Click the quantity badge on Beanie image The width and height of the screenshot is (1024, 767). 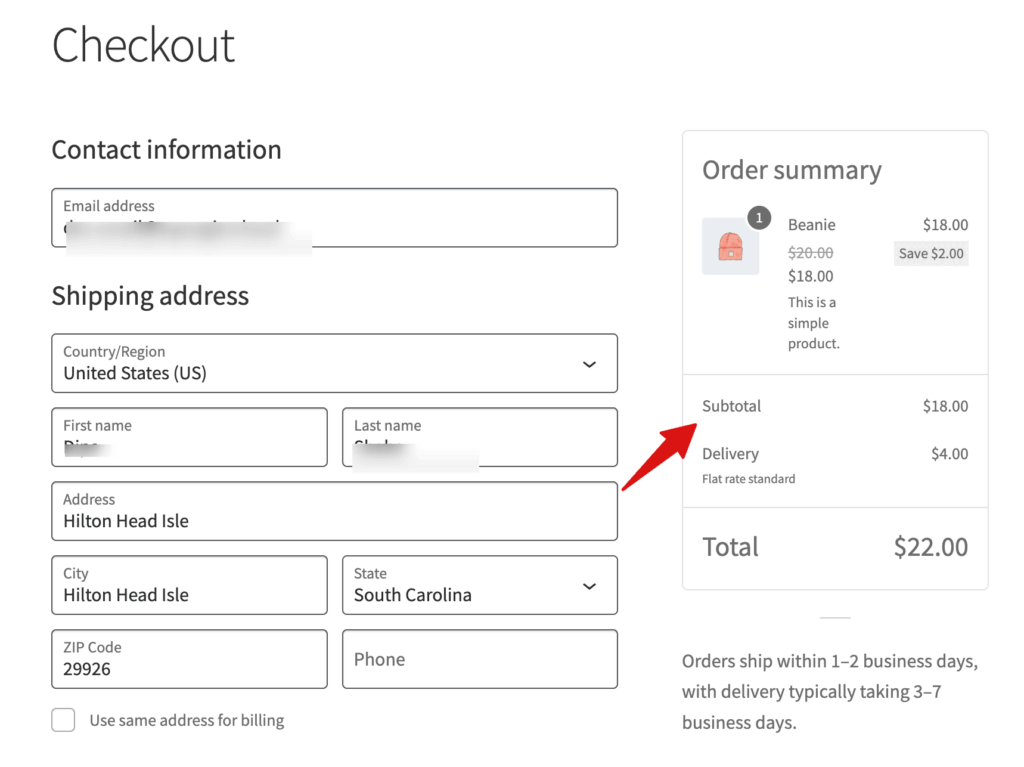(759, 218)
